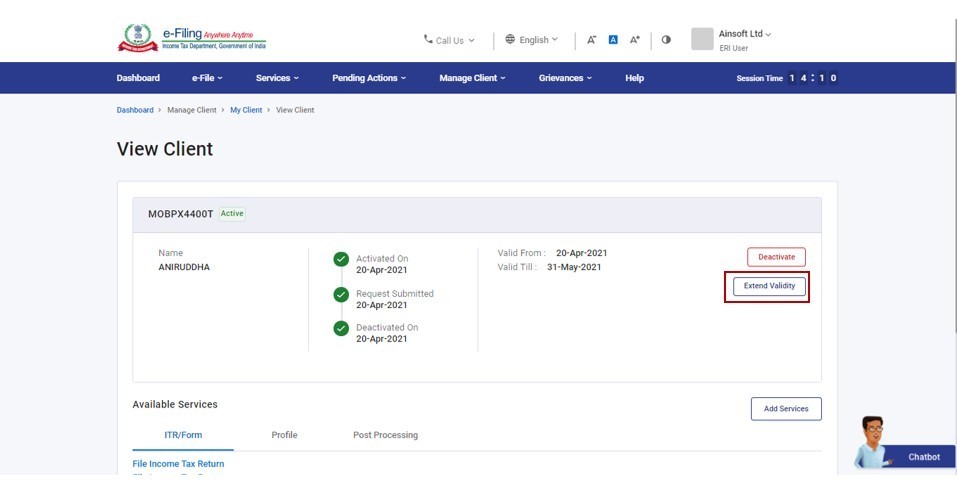The width and height of the screenshot is (957, 497).
Task: Open the Manage Client menu
Action: point(472,78)
